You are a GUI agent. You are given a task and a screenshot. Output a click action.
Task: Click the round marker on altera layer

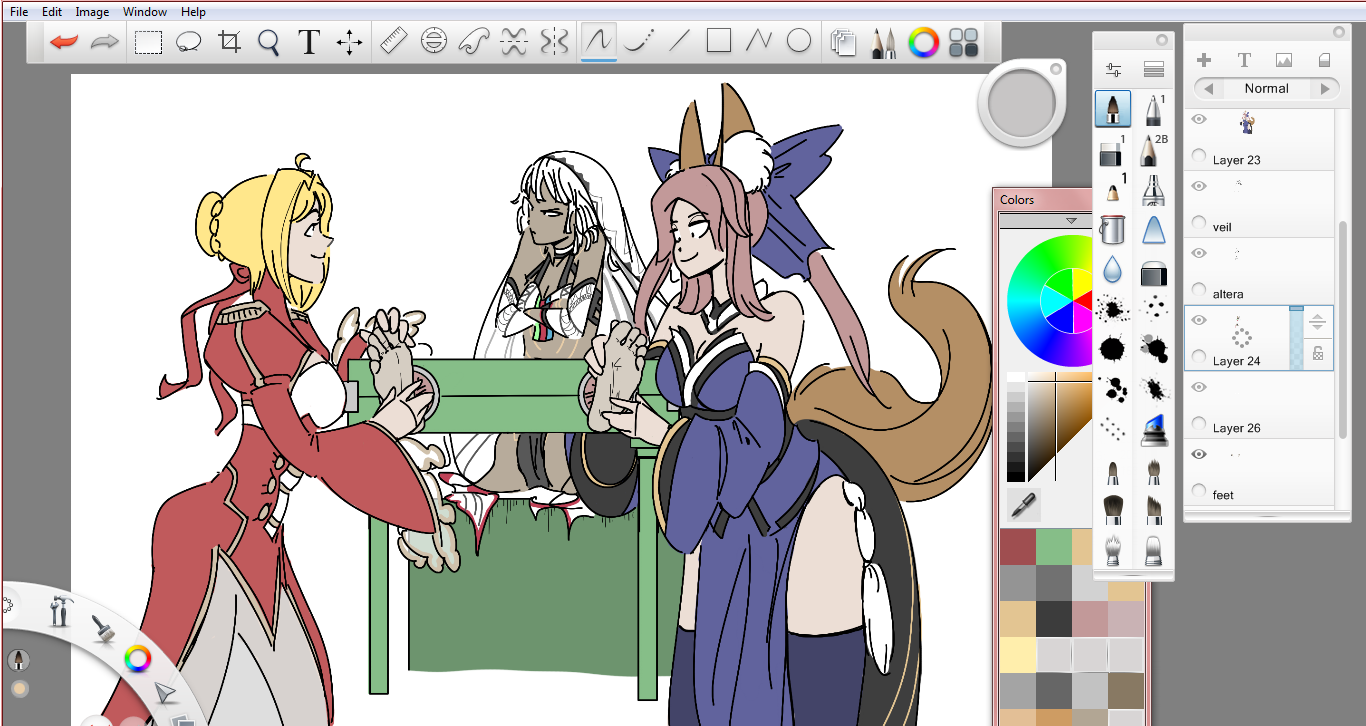pos(1199,290)
